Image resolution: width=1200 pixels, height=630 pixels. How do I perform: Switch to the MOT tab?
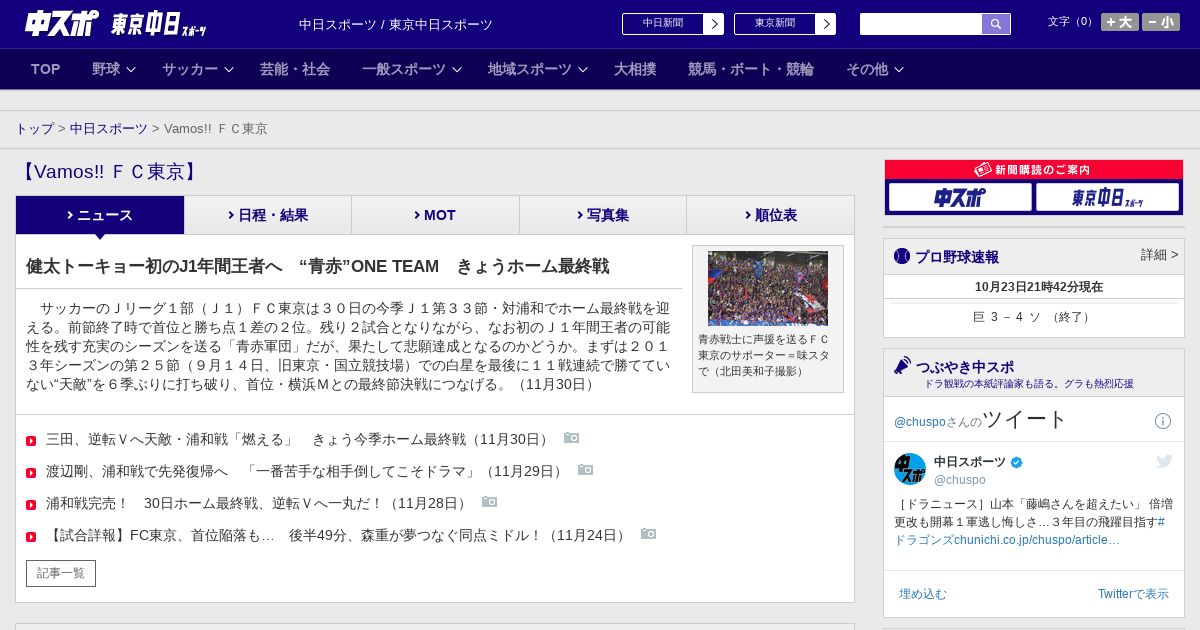coord(435,215)
